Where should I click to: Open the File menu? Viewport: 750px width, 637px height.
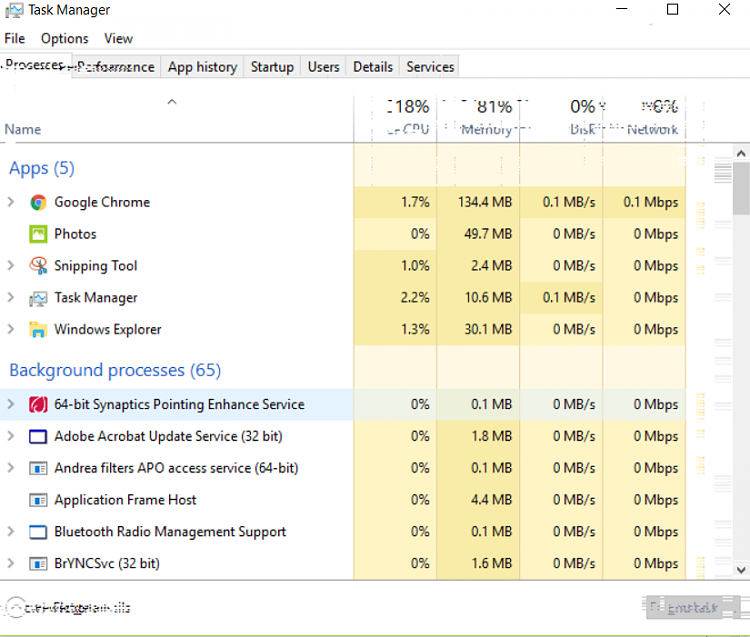click(x=15, y=39)
